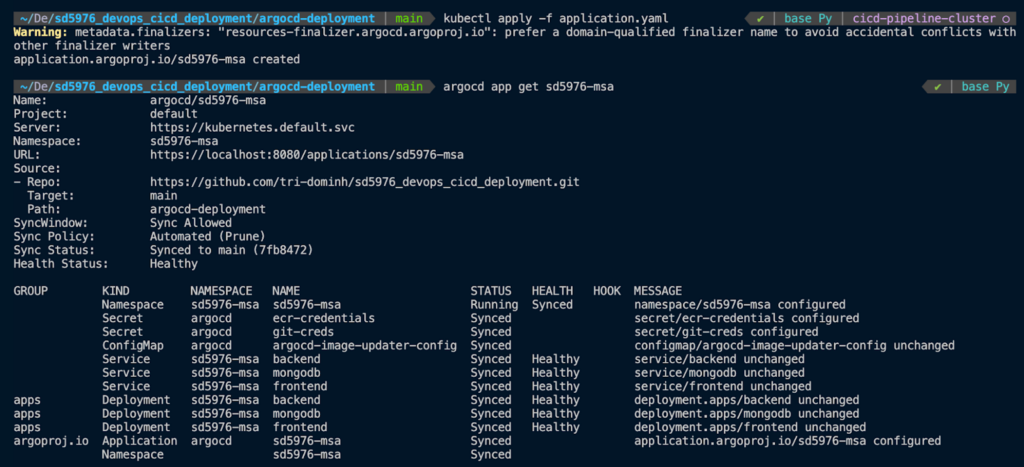Open the localhost:8080 applications URL
Image resolution: width=1024 pixels, height=467 pixels.
coord(307,155)
